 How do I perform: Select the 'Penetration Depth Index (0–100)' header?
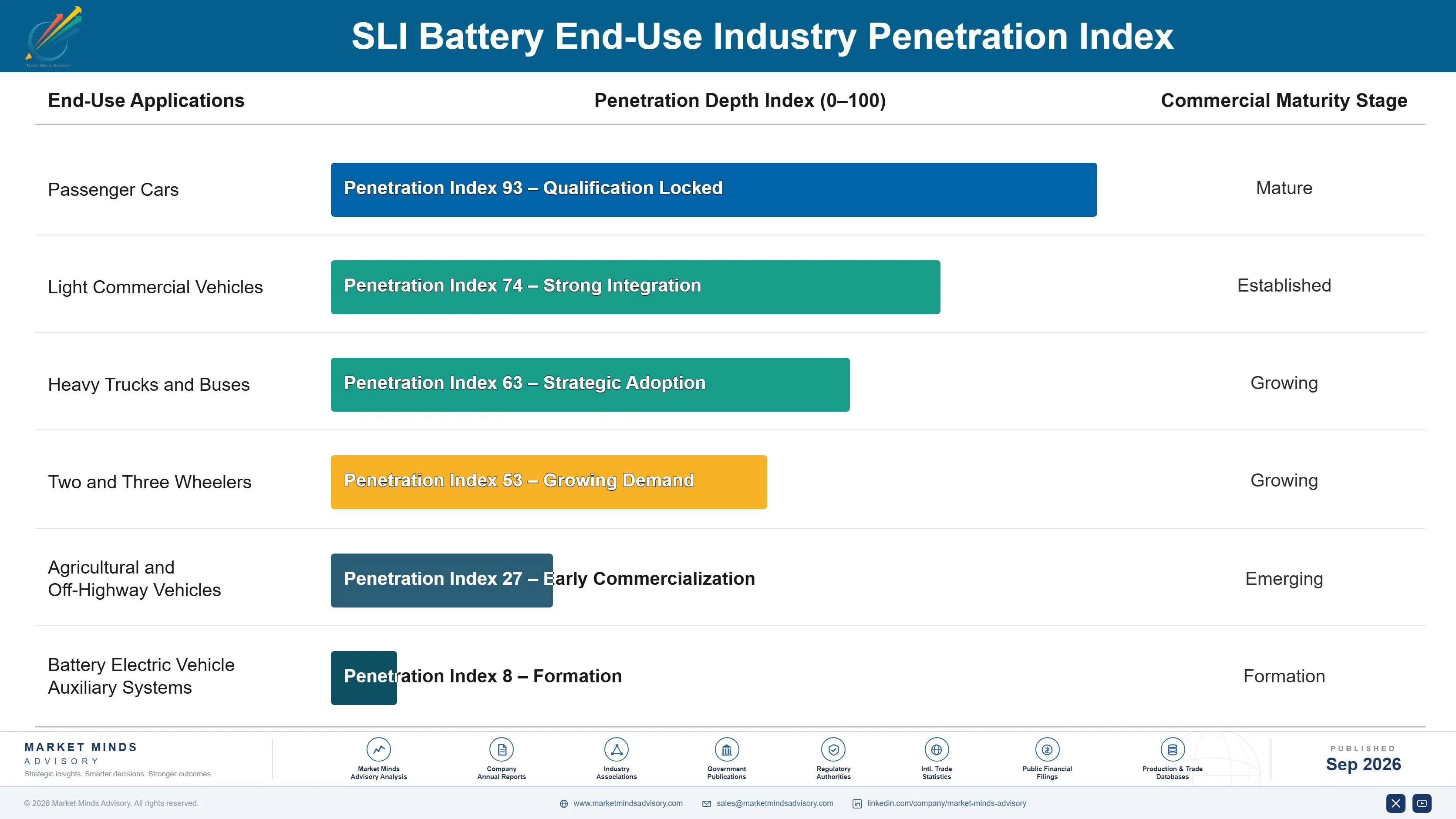(x=740, y=101)
